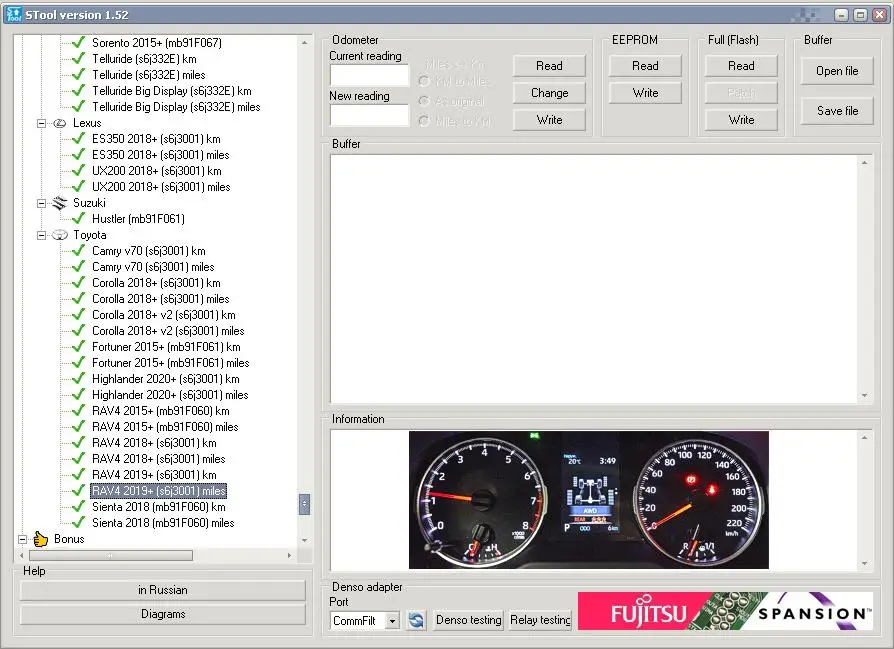894x649 pixels.
Task: Click the Fujitsu Spansion banner
Action: click(725, 611)
